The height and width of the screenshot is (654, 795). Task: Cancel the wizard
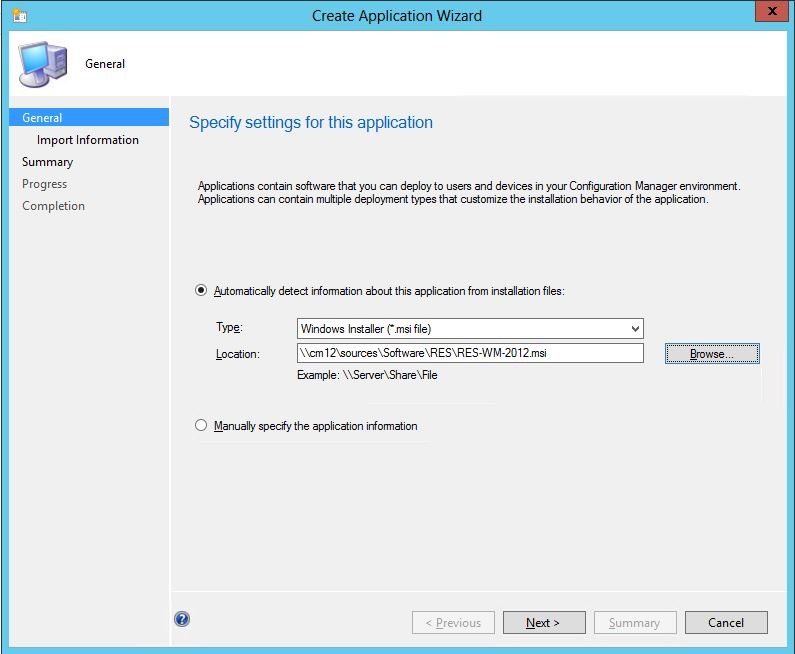point(726,623)
